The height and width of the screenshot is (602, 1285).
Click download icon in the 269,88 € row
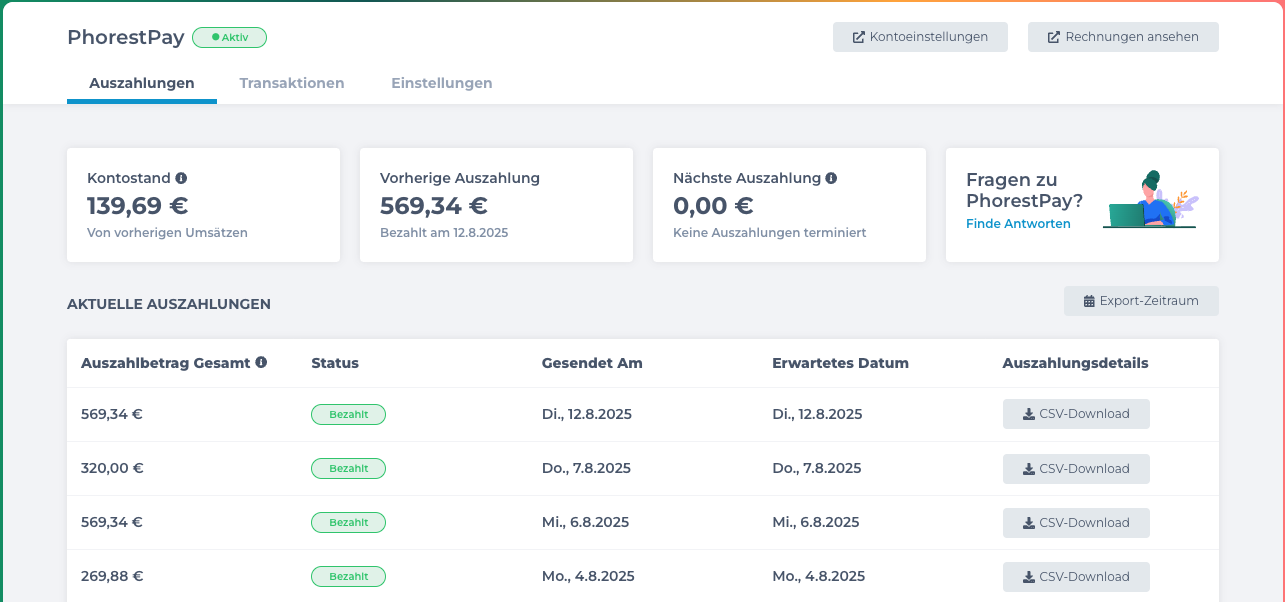coord(1028,577)
